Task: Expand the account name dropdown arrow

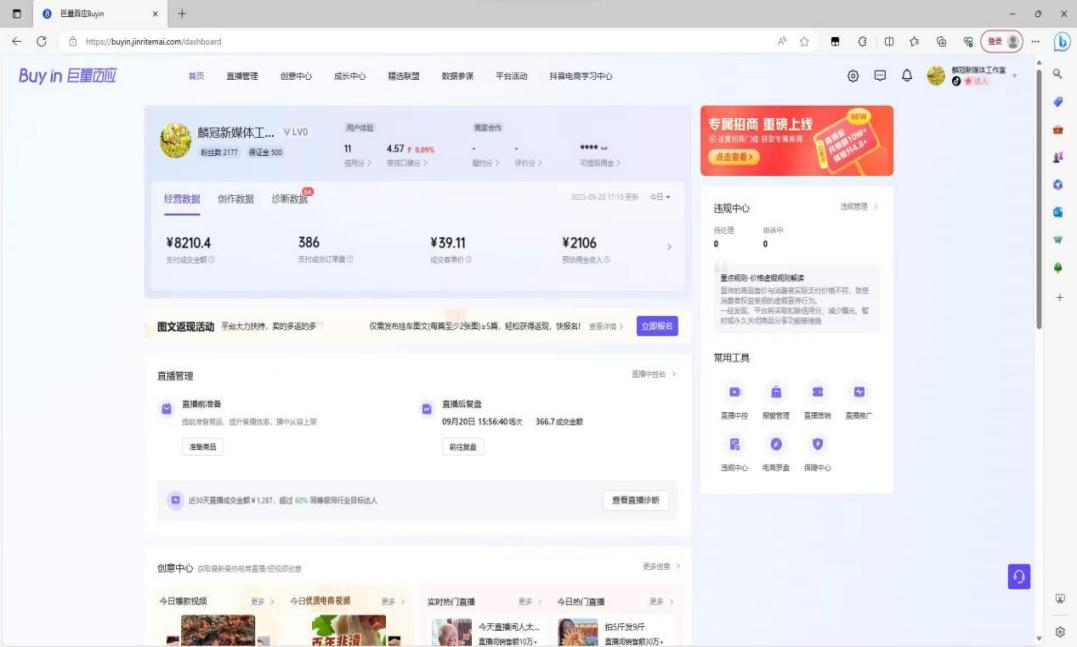Action: [x=1014, y=76]
